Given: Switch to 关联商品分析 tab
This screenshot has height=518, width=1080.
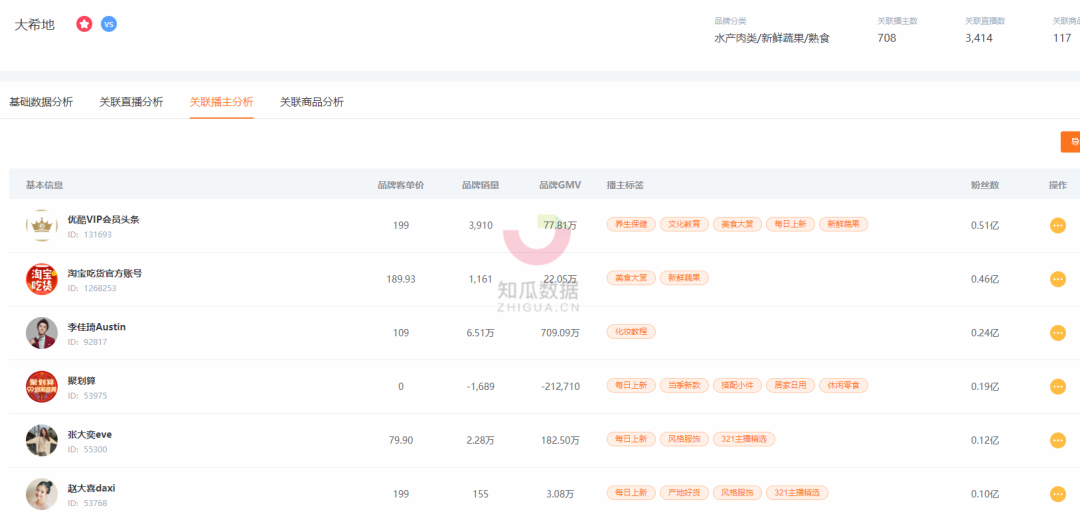Looking at the screenshot, I should pyautogui.click(x=311, y=102).
